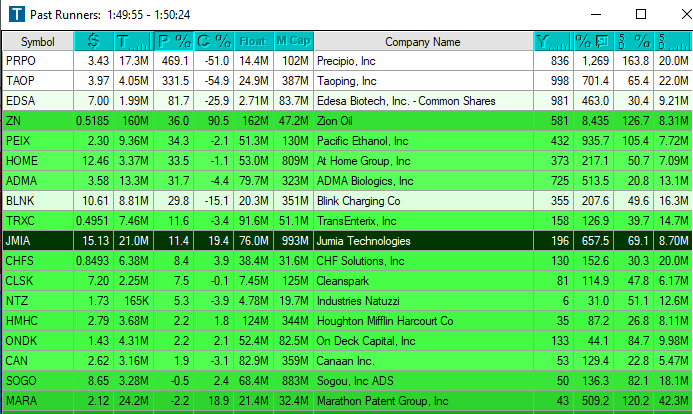693x414 pixels.
Task: Select the NTZ symbol cell
Action: point(38,301)
